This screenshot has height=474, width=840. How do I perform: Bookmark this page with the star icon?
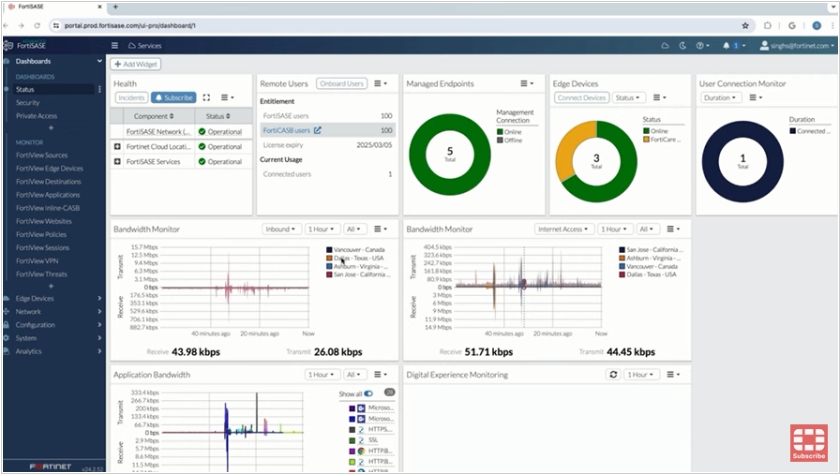click(x=745, y=25)
